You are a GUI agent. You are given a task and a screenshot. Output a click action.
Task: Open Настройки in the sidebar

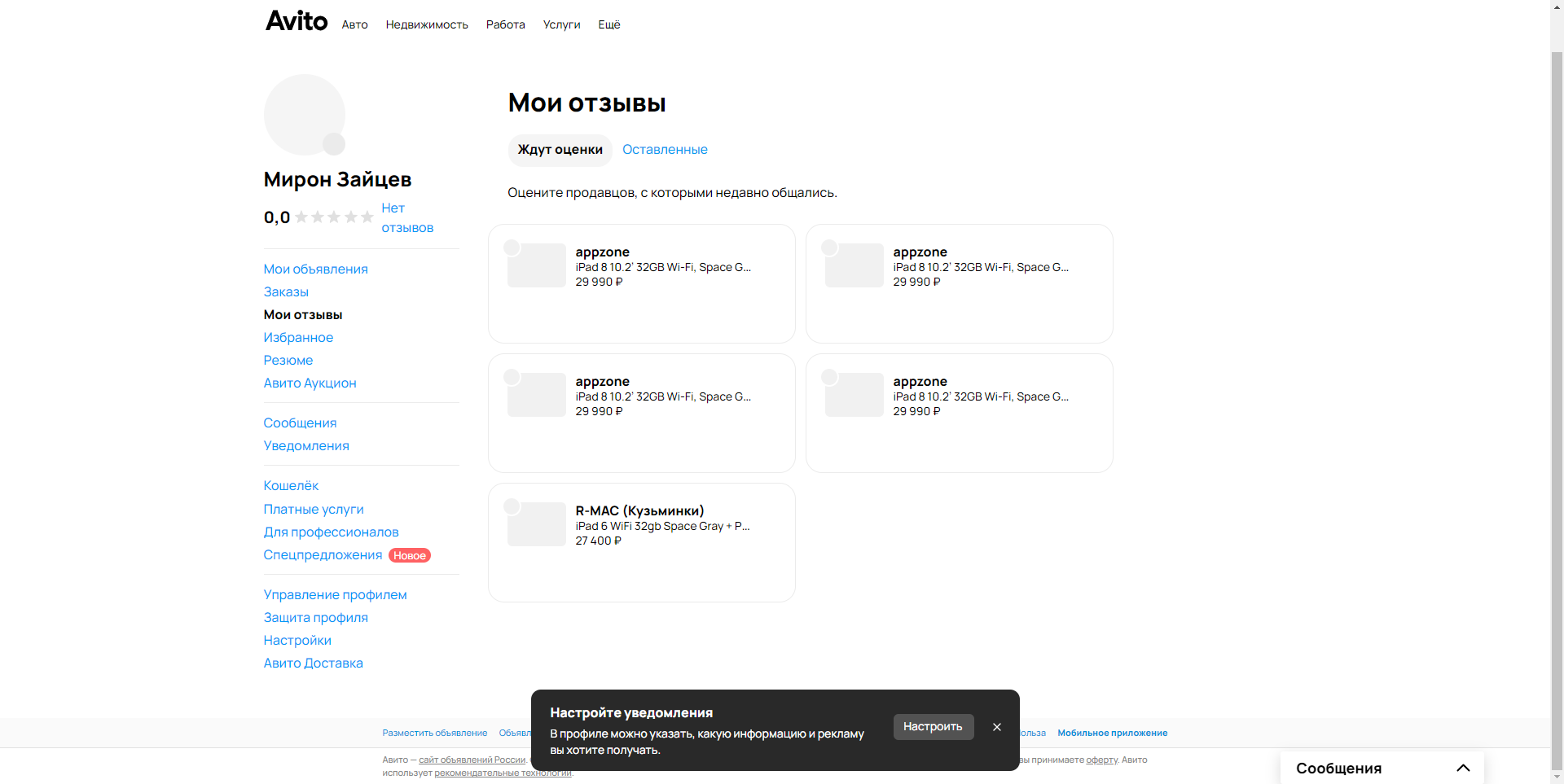[x=297, y=641]
